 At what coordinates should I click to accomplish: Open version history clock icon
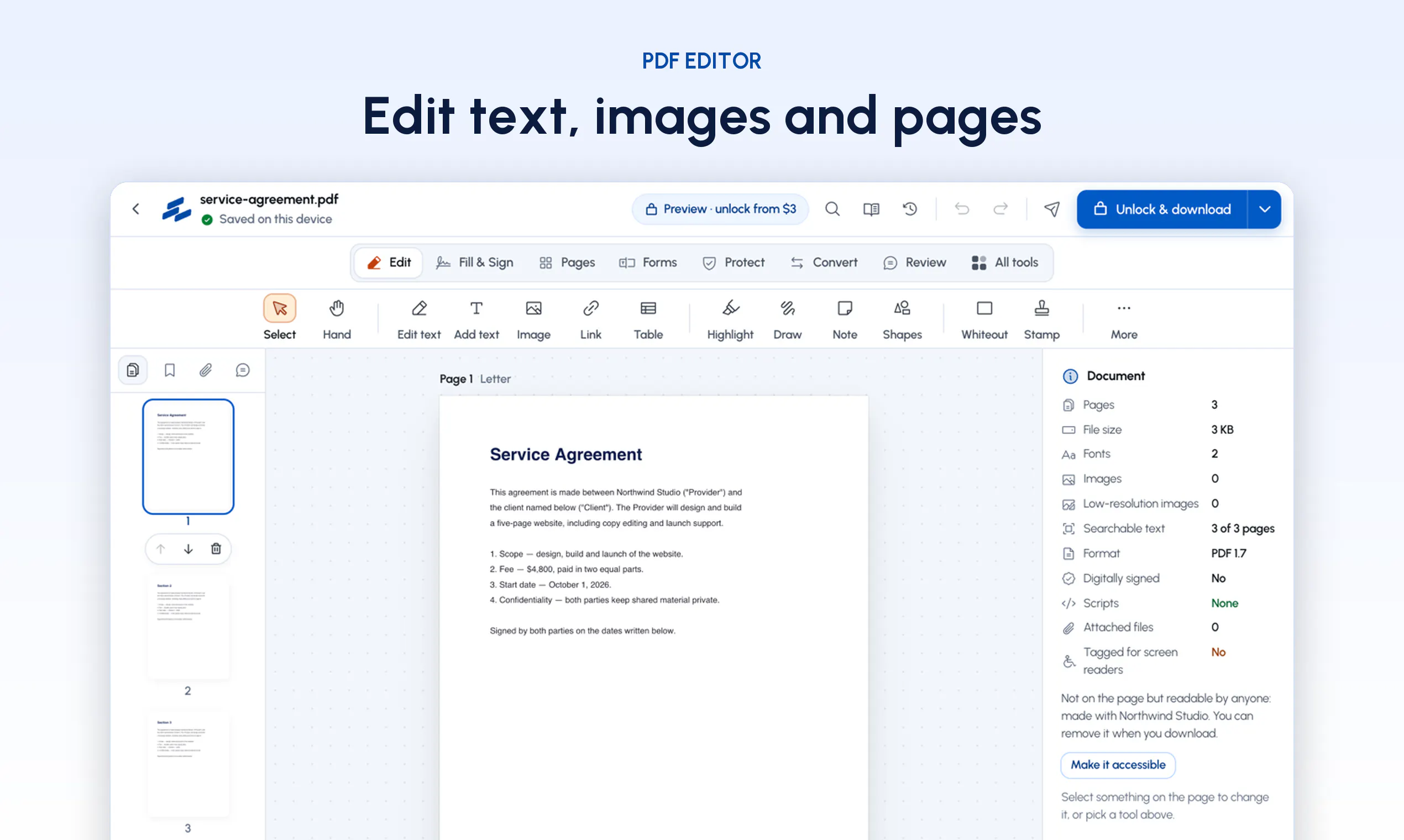910,209
